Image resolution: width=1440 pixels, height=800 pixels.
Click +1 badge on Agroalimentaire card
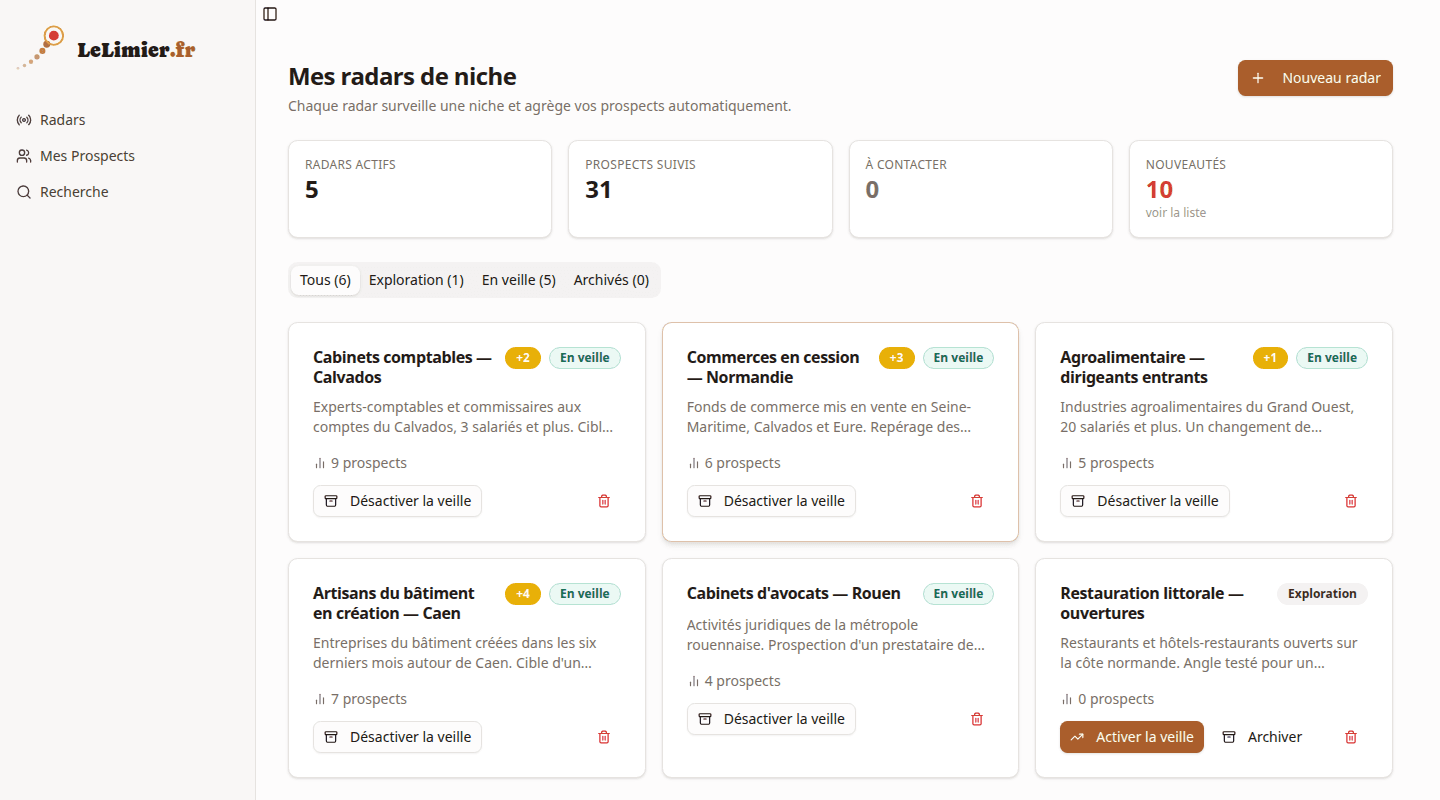tap(1270, 358)
